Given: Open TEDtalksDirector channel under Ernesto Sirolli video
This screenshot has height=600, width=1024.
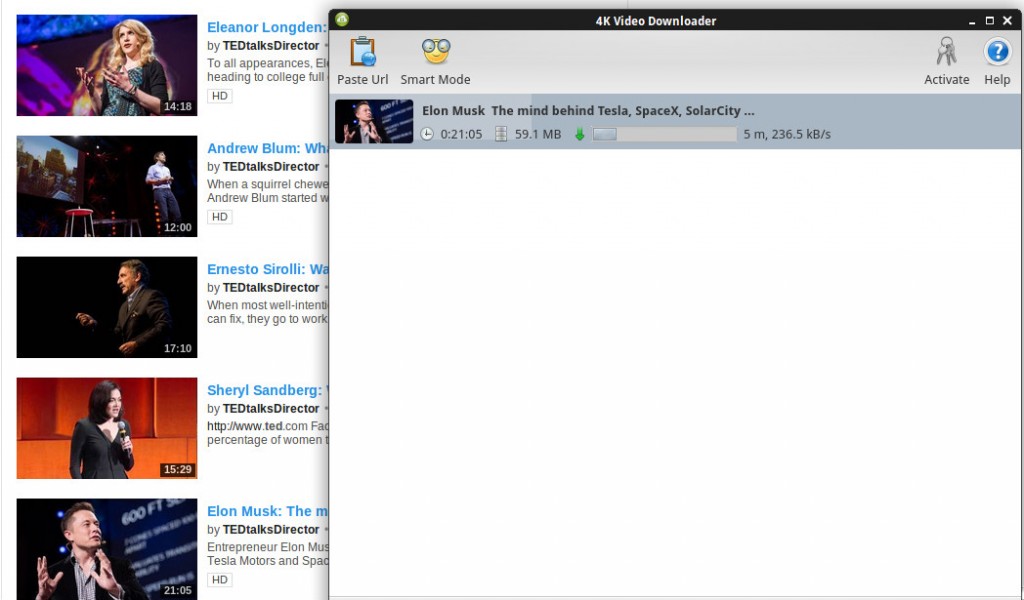Looking at the screenshot, I should (271, 287).
